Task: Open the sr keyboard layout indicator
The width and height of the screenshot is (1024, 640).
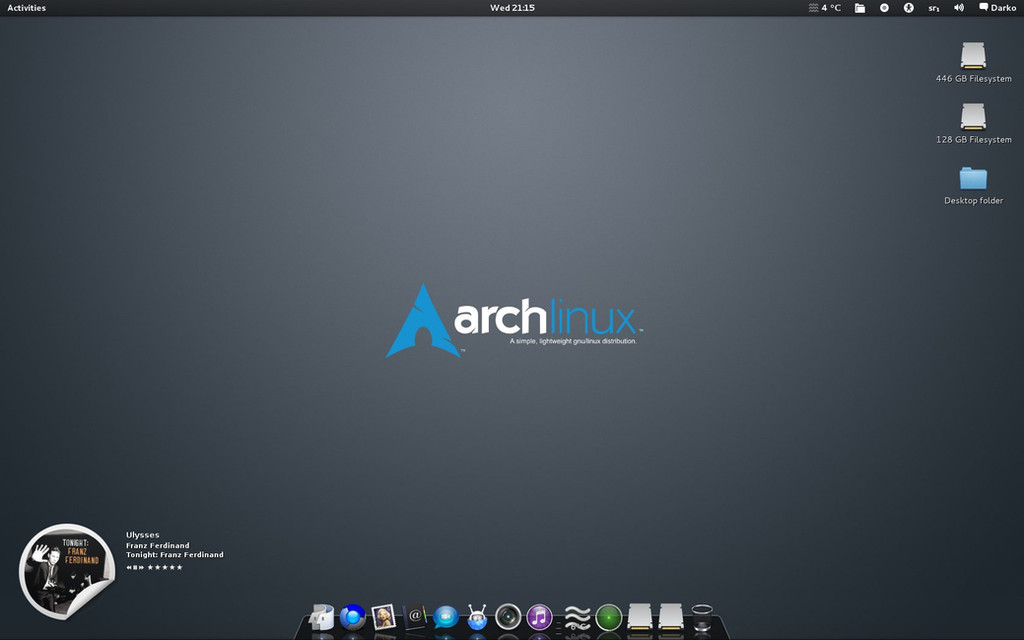Action: pyautogui.click(x=934, y=8)
